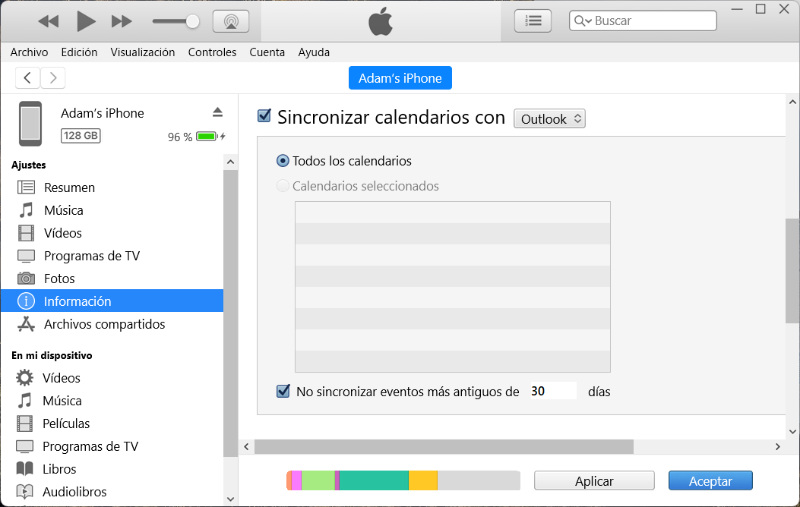
Task: Select the Información sidebar item
Action: tap(112, 301)
